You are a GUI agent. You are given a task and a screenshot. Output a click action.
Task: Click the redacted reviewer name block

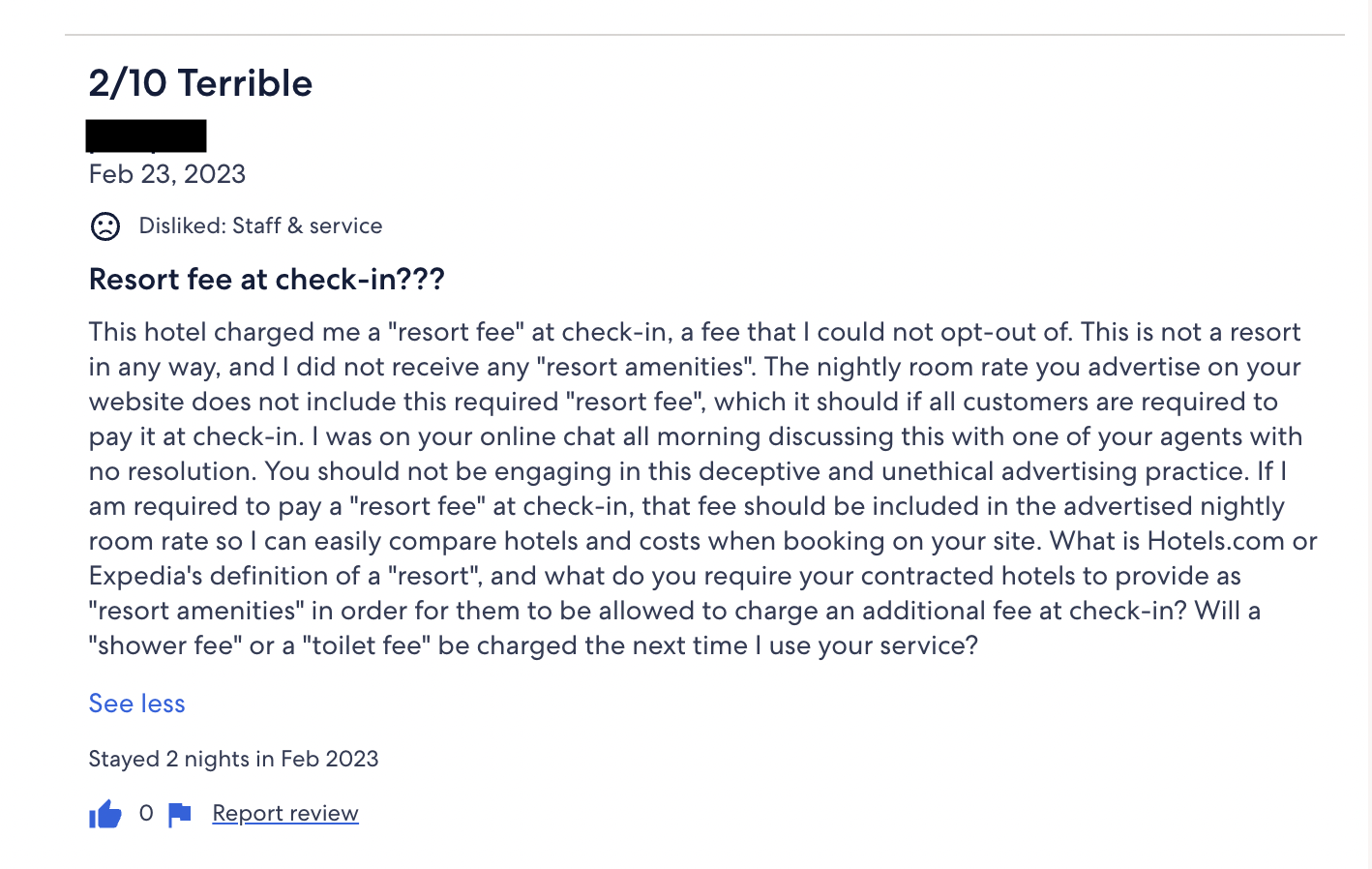[147, 135]
